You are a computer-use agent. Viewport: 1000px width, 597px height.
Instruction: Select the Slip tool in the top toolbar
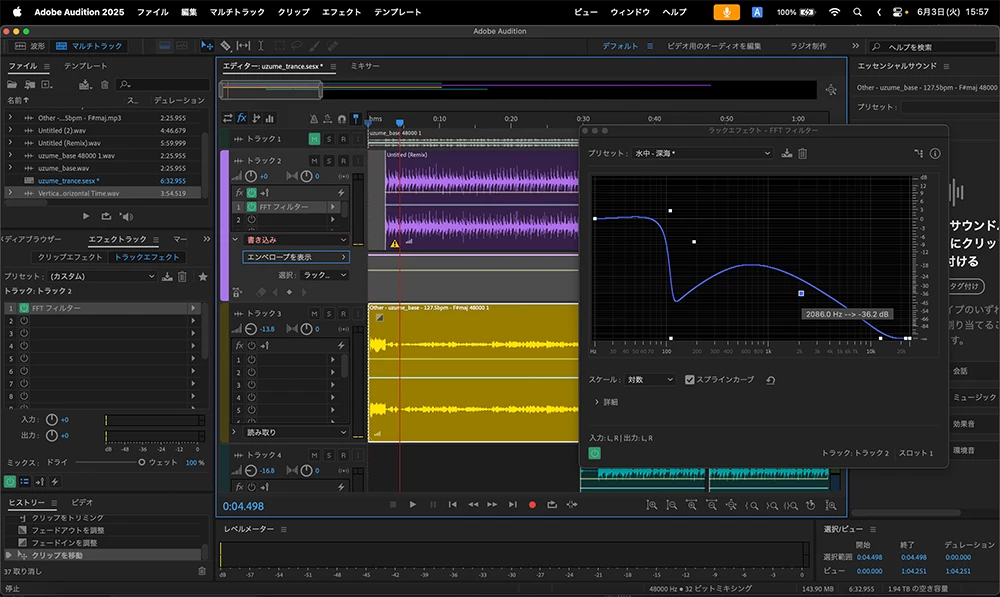pyautogui.click(x=243, y=46)
